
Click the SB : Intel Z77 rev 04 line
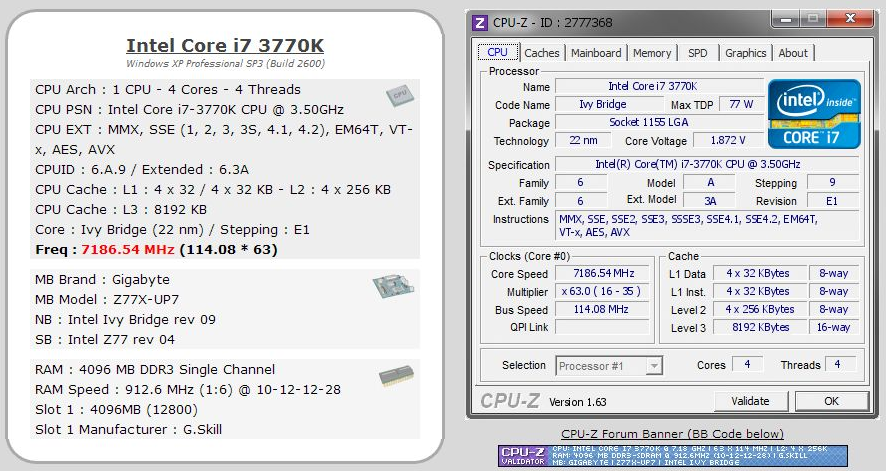click(x=105, y=340)
